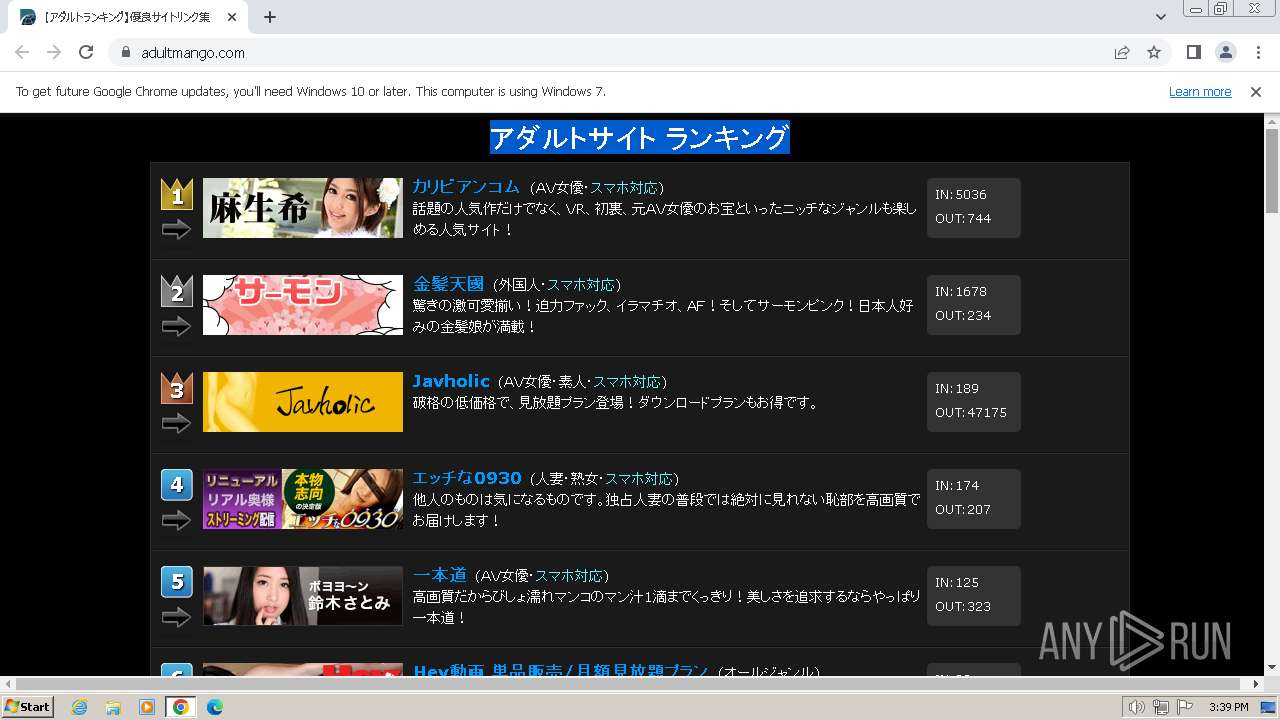Click horizontal scrollbar right arrow

tap(1256, 684)
